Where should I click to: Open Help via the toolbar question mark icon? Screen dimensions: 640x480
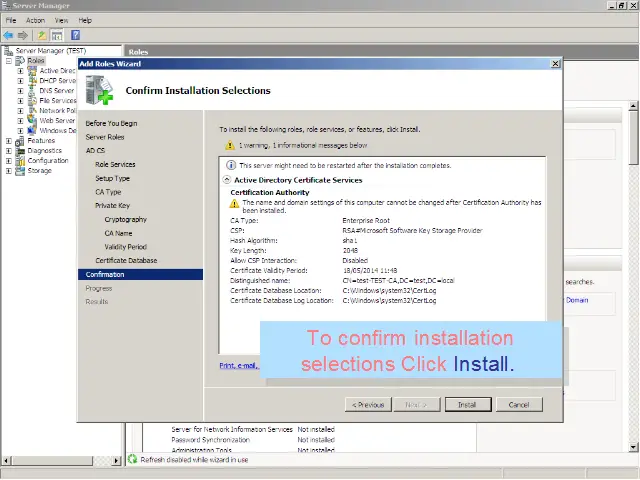click(74, 35)
